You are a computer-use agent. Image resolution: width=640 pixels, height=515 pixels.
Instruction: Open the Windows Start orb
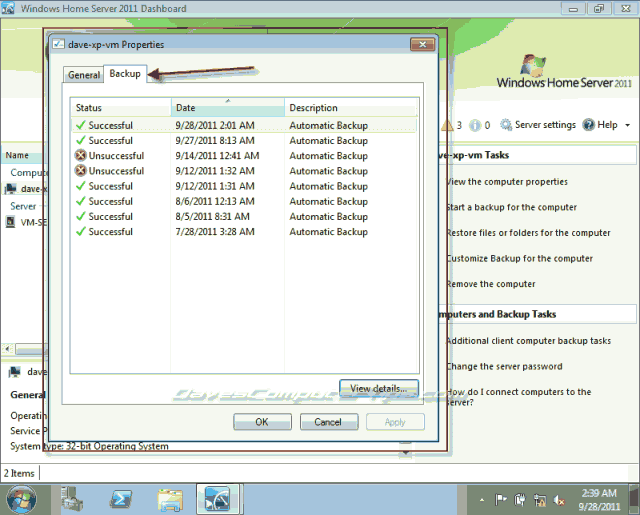[21, 499]
